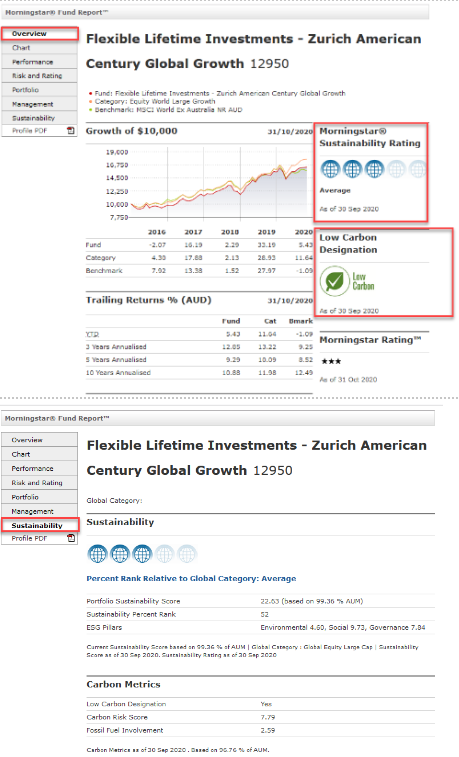Go to Portfolio in the lower report
This screenshot has width=459, height=757.
(39, 497)
